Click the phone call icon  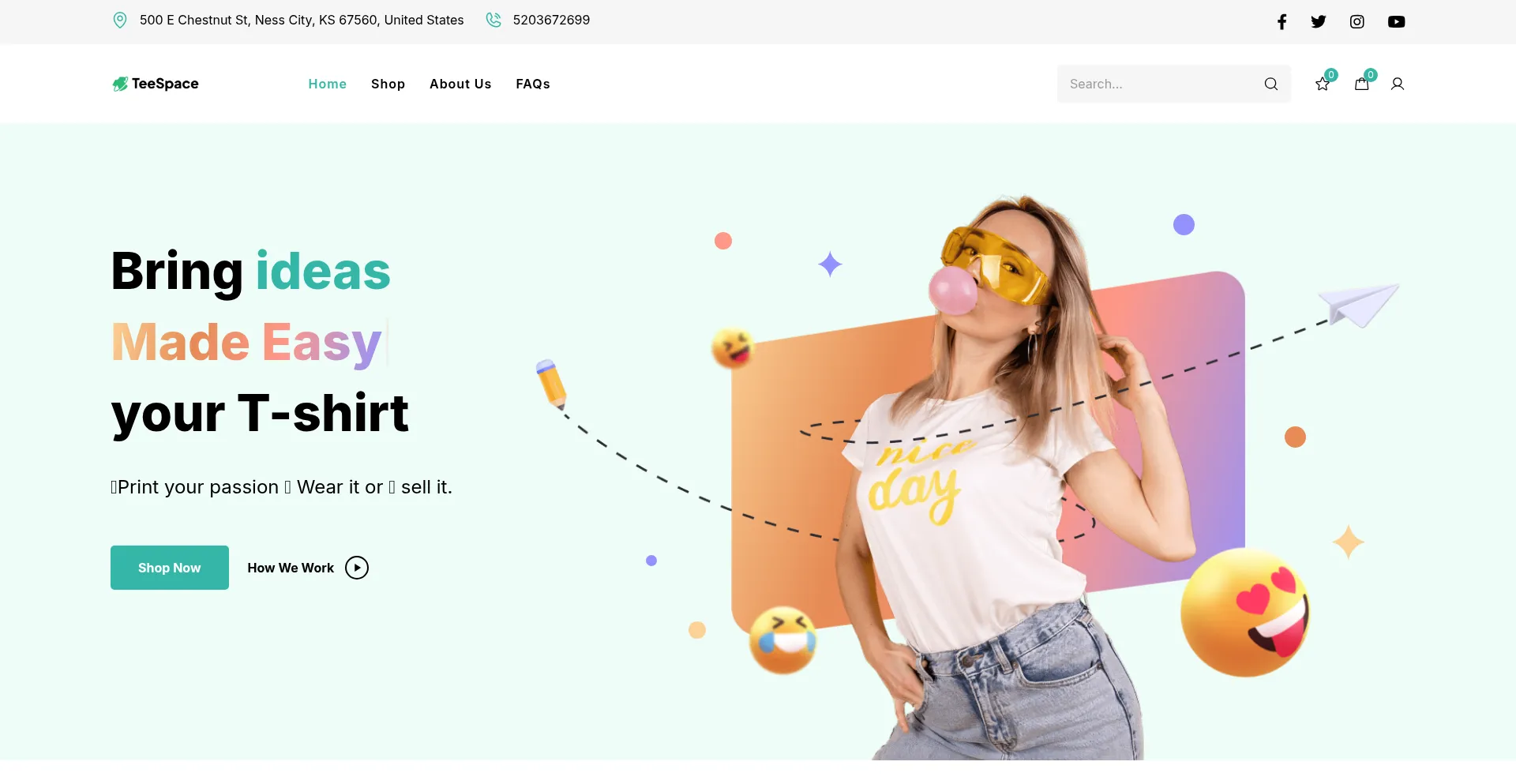pyautogui.click(x=493, y=20)
